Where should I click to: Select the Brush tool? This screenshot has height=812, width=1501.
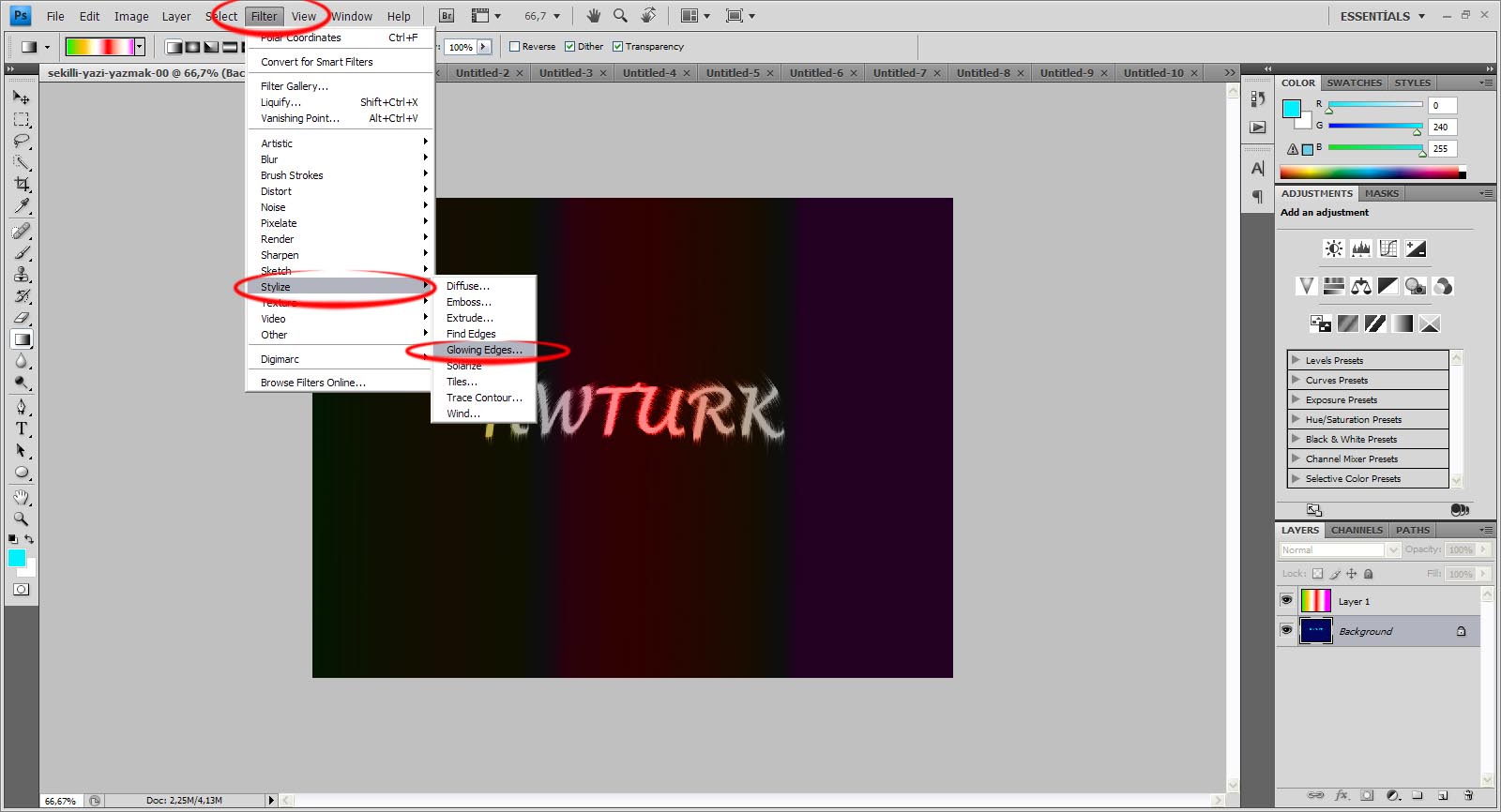click(x=22, y=252)
